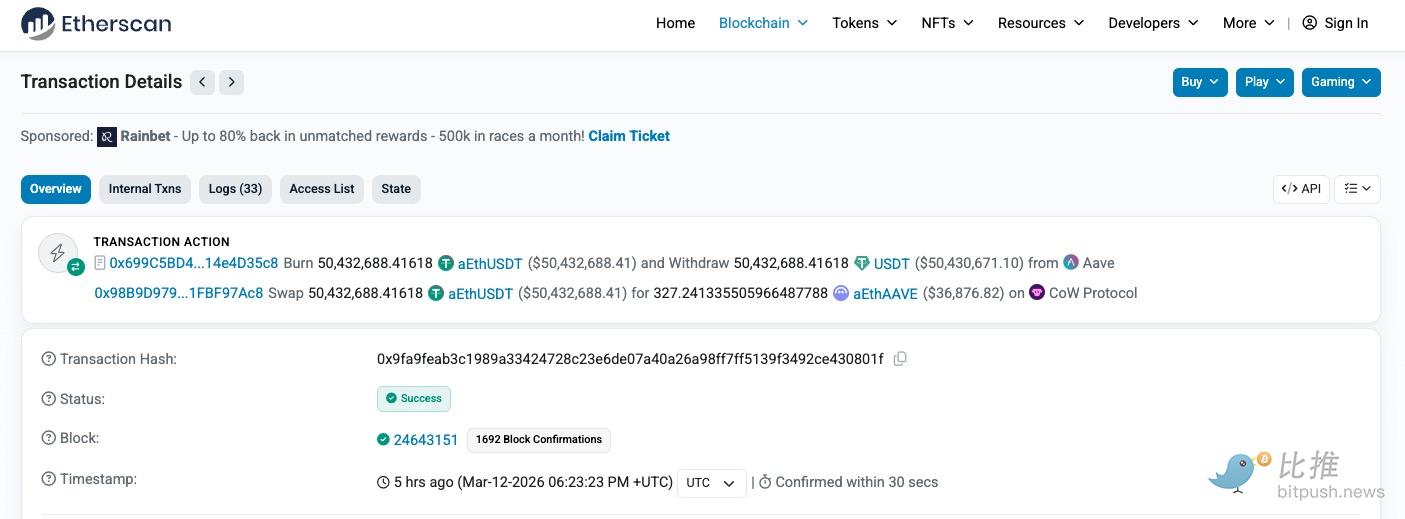Go to next transaction arrow
The image size is (1405, 519).
[x=232, y=82]
